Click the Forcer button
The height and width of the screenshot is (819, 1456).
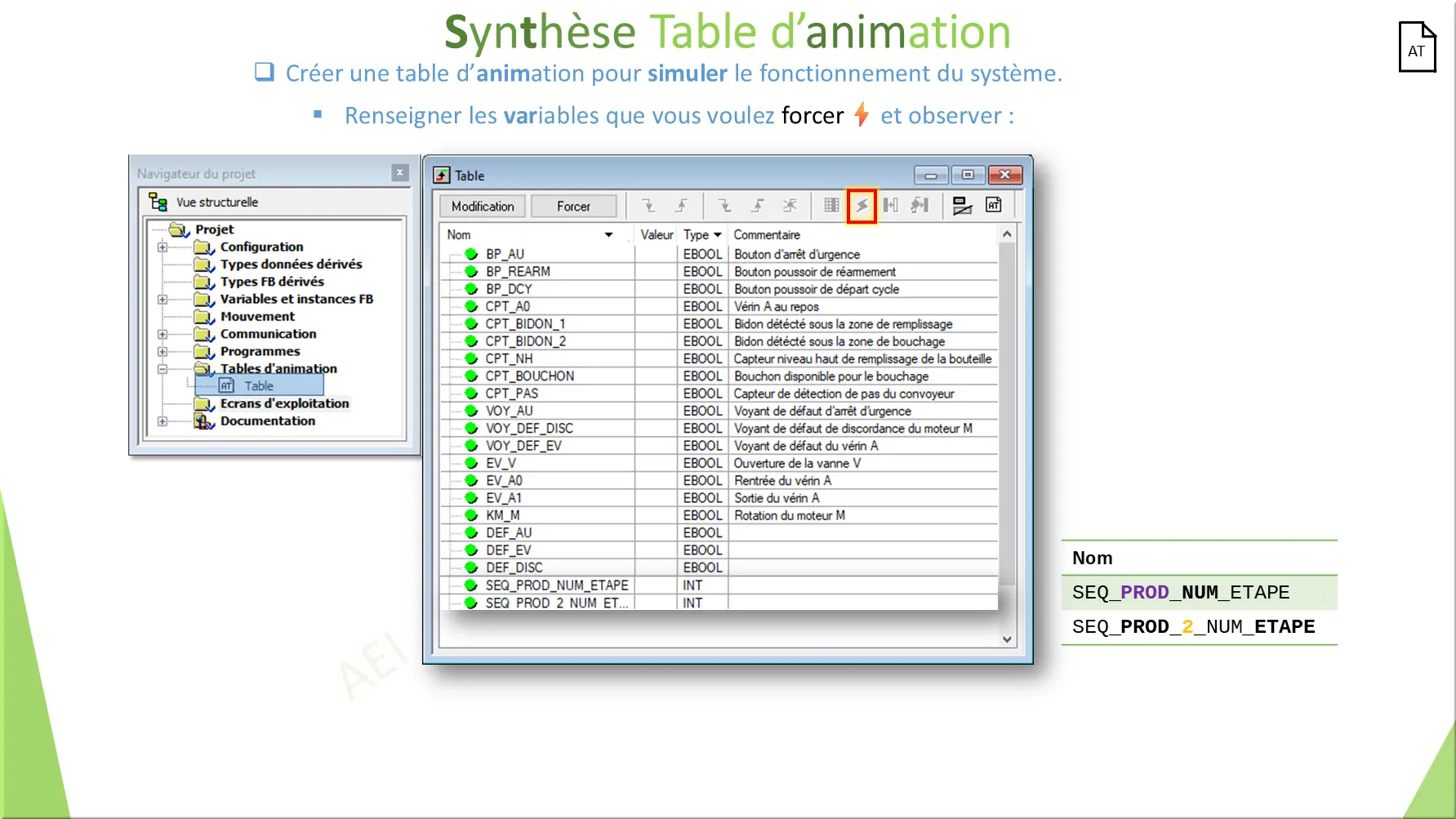point(574,206)
